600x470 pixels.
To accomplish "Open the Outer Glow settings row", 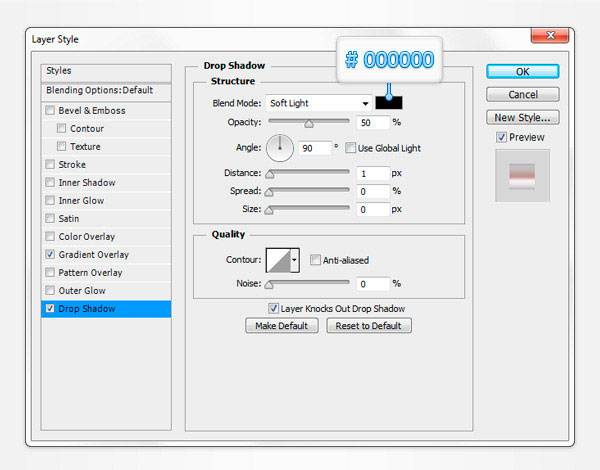I will click(106, 290).
